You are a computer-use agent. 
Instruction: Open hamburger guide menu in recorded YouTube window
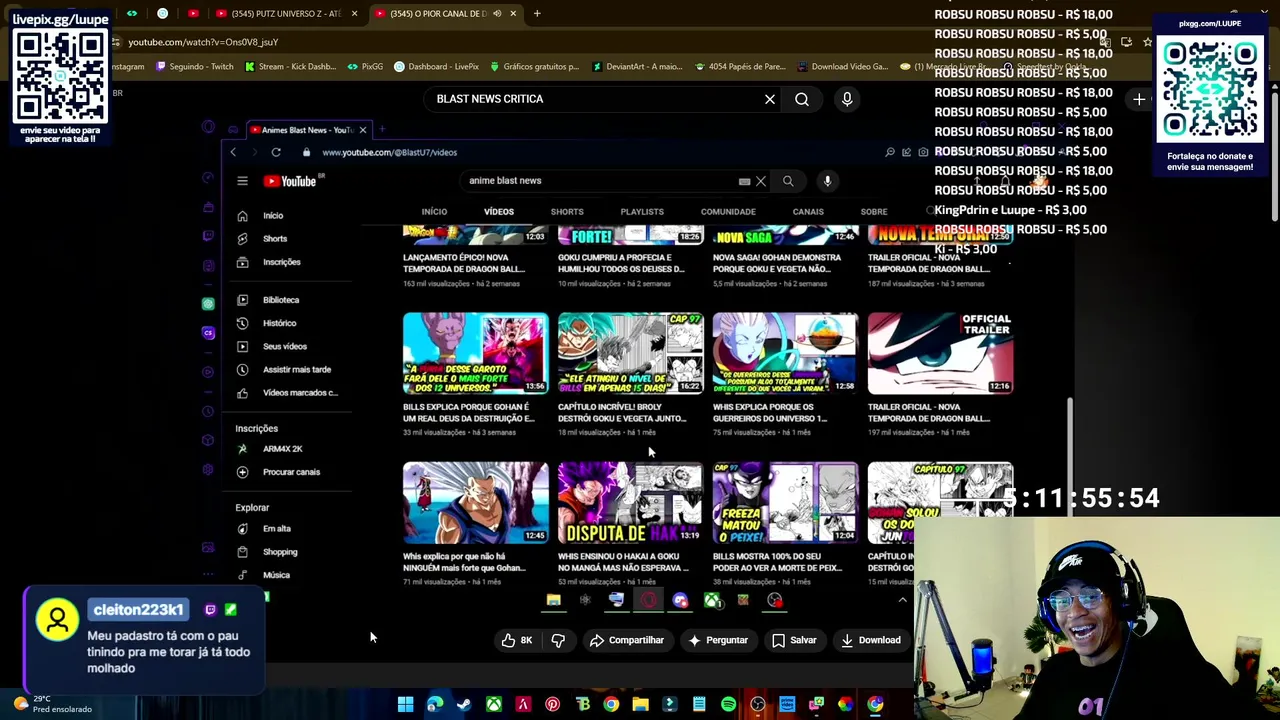tap(242, 181)
